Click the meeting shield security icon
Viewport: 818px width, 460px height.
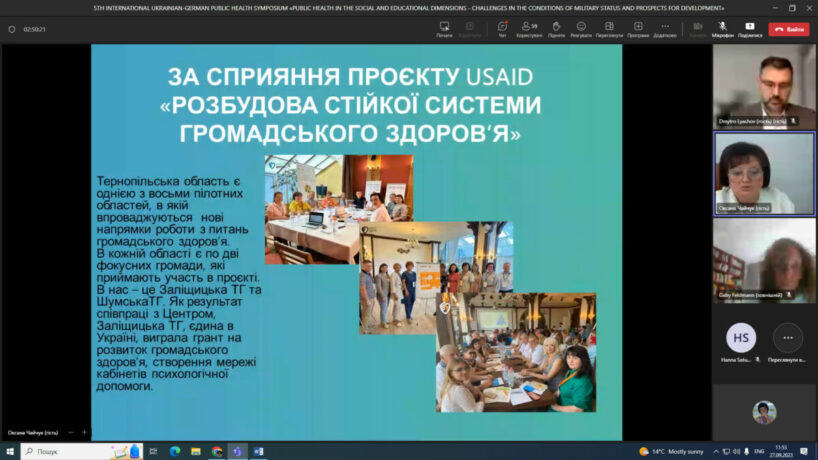tap(11, 29)
